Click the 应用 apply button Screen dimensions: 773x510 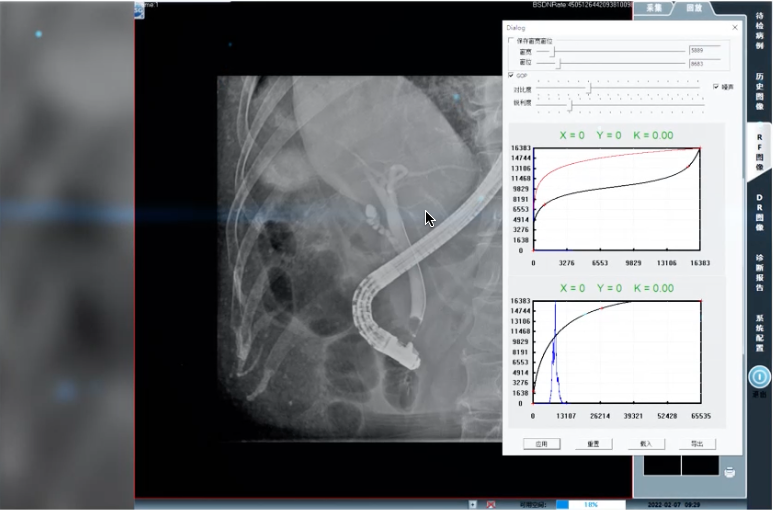541,444
